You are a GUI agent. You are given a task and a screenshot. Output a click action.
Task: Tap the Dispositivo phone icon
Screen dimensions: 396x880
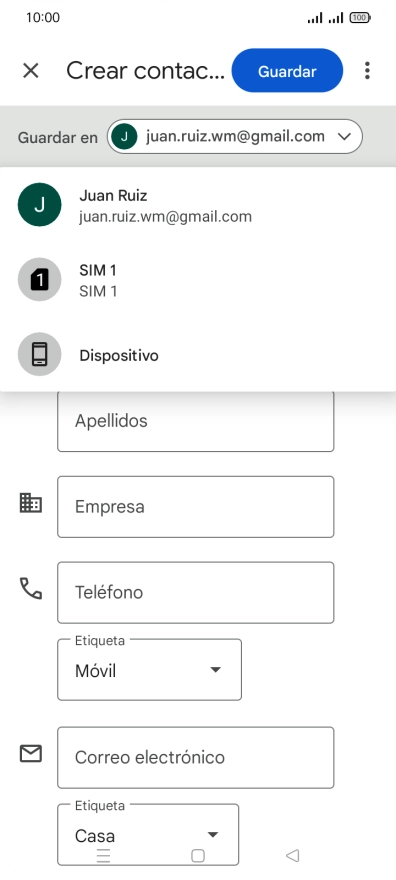coord(39,355)
